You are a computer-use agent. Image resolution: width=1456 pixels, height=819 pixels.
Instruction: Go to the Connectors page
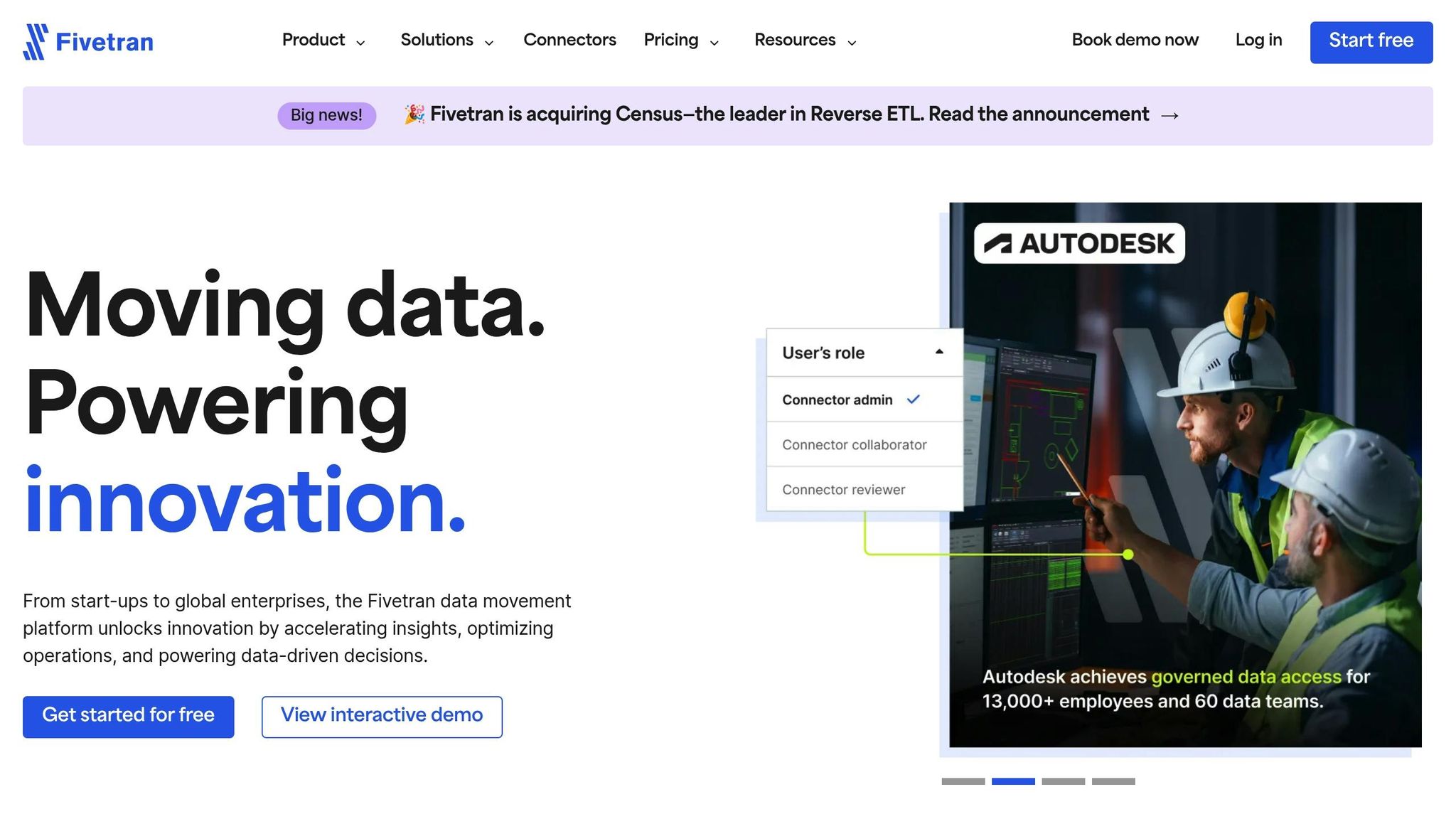pos(569,41)
